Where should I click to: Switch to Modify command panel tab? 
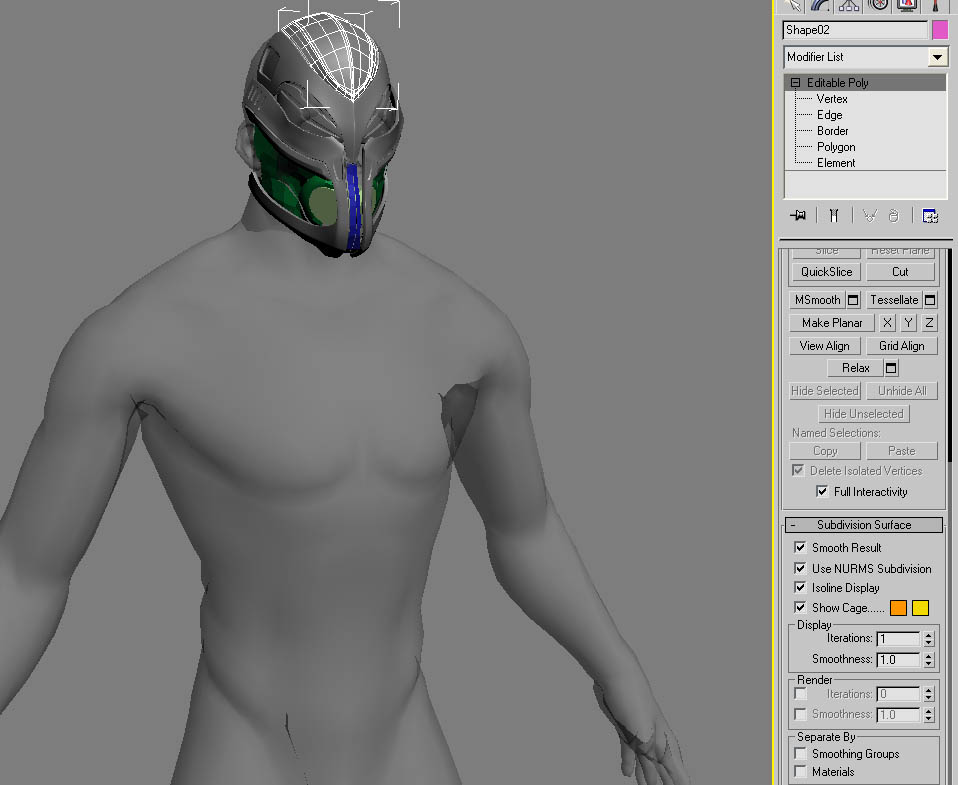(821, 5)
